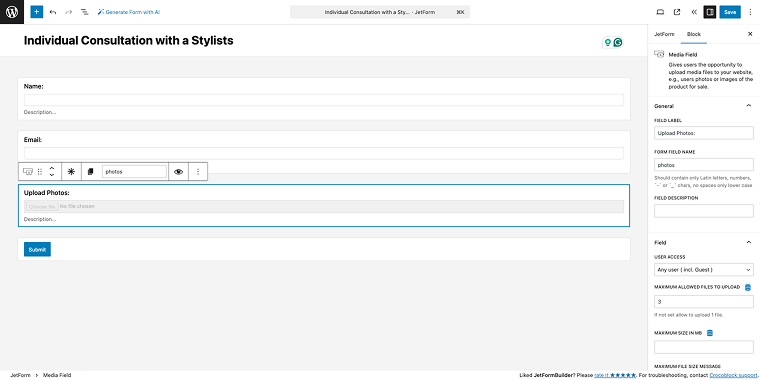This screenshot has height=380, width=760.
Task: Undo the last change
Action: coord(53,12)
